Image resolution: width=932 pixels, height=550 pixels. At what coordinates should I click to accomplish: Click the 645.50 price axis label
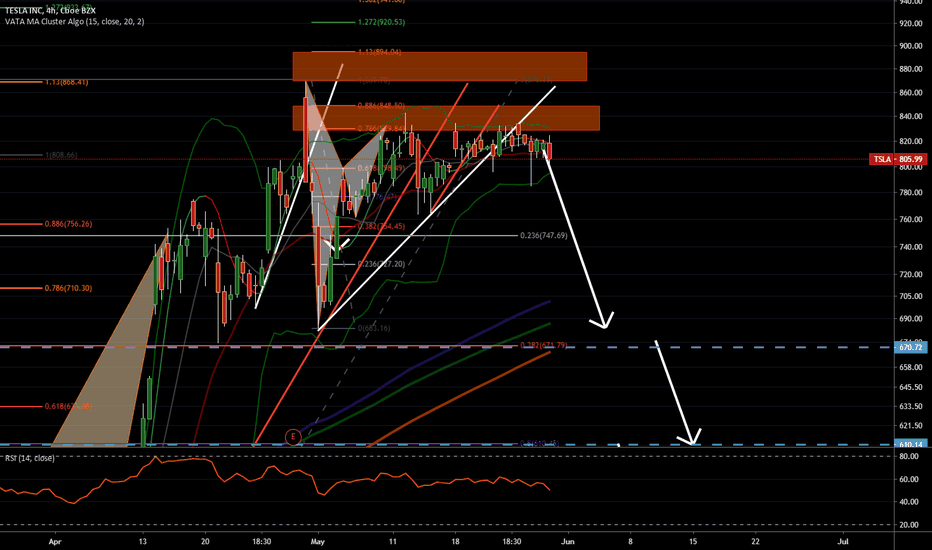tap(911, 387)
